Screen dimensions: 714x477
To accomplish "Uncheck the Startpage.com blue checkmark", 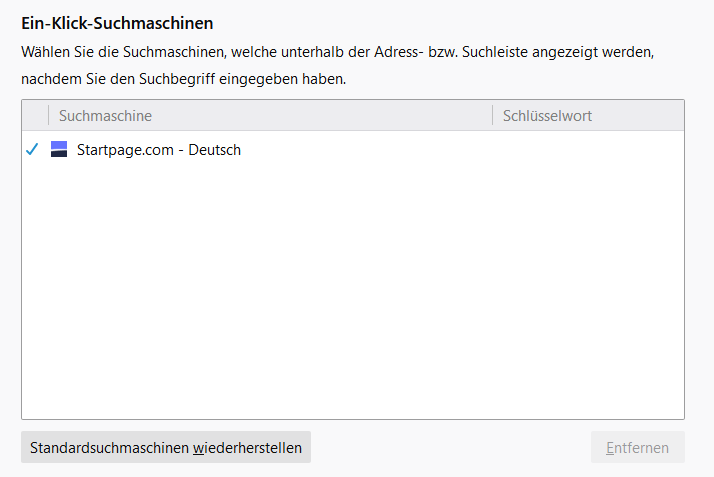I will click(x=32, y=150).
